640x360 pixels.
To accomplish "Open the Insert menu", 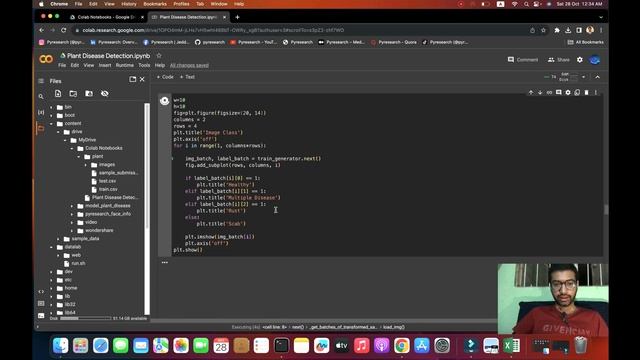I will [x=105, y=65].
